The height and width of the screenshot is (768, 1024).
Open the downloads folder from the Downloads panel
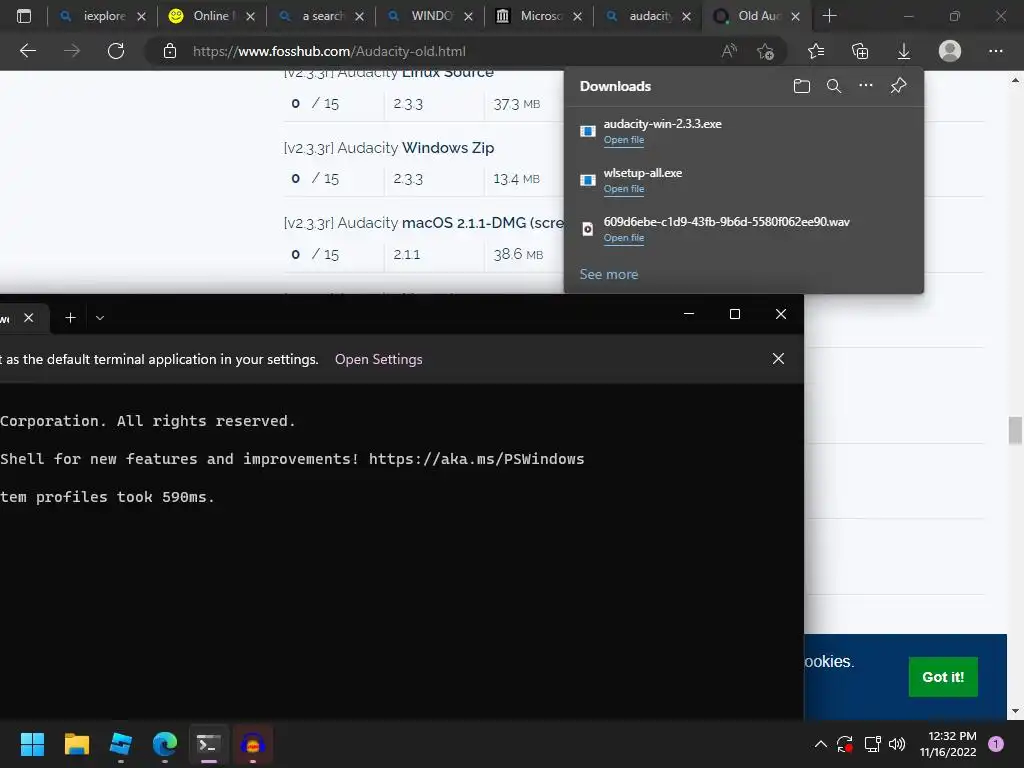(x=802, y=86)
